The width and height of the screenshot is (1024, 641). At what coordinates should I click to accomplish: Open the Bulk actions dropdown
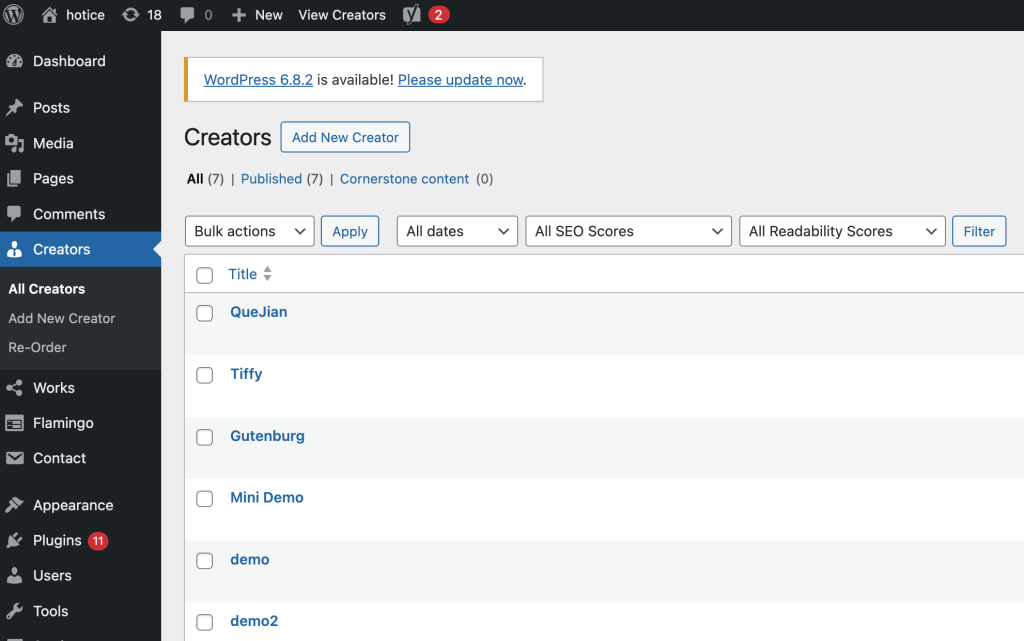(249, 231)
